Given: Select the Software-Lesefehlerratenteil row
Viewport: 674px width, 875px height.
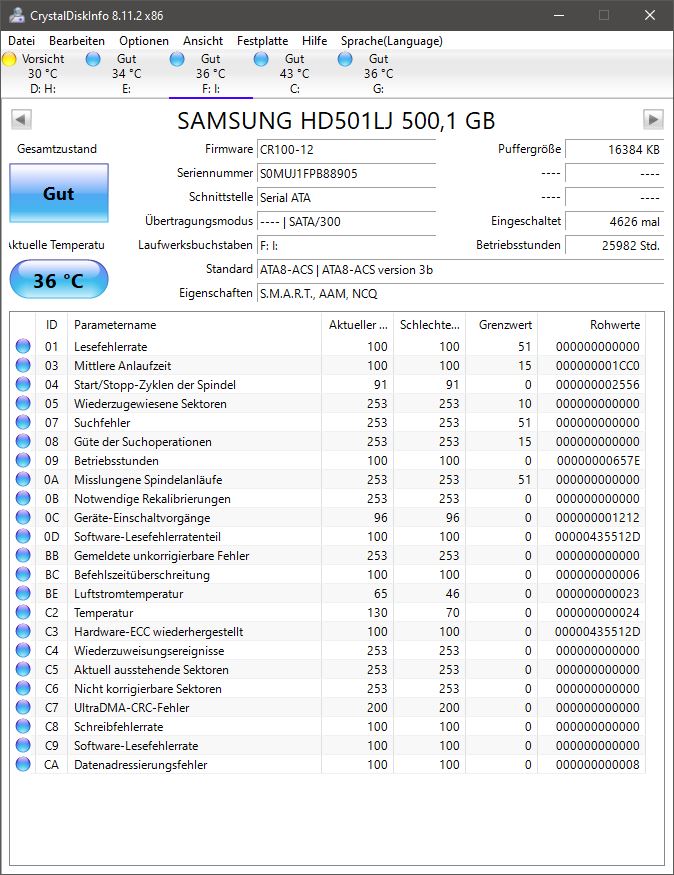Looking at the screenshot, I should 328,536.
